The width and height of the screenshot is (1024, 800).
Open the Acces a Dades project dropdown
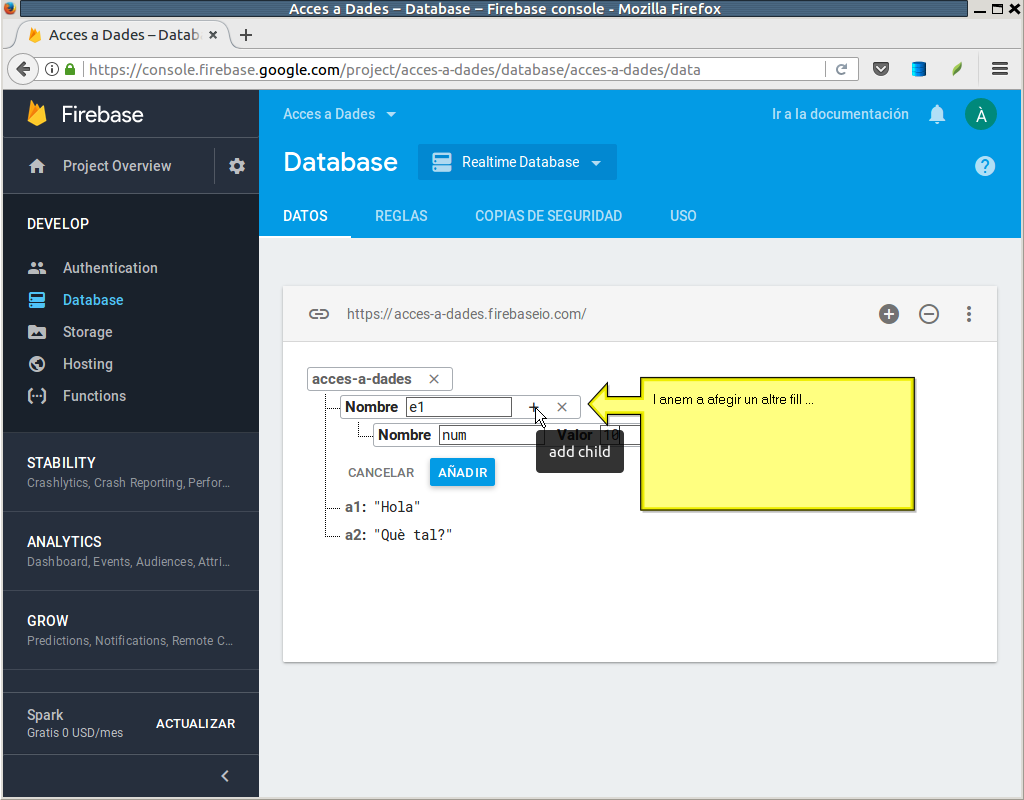[340, 114]
